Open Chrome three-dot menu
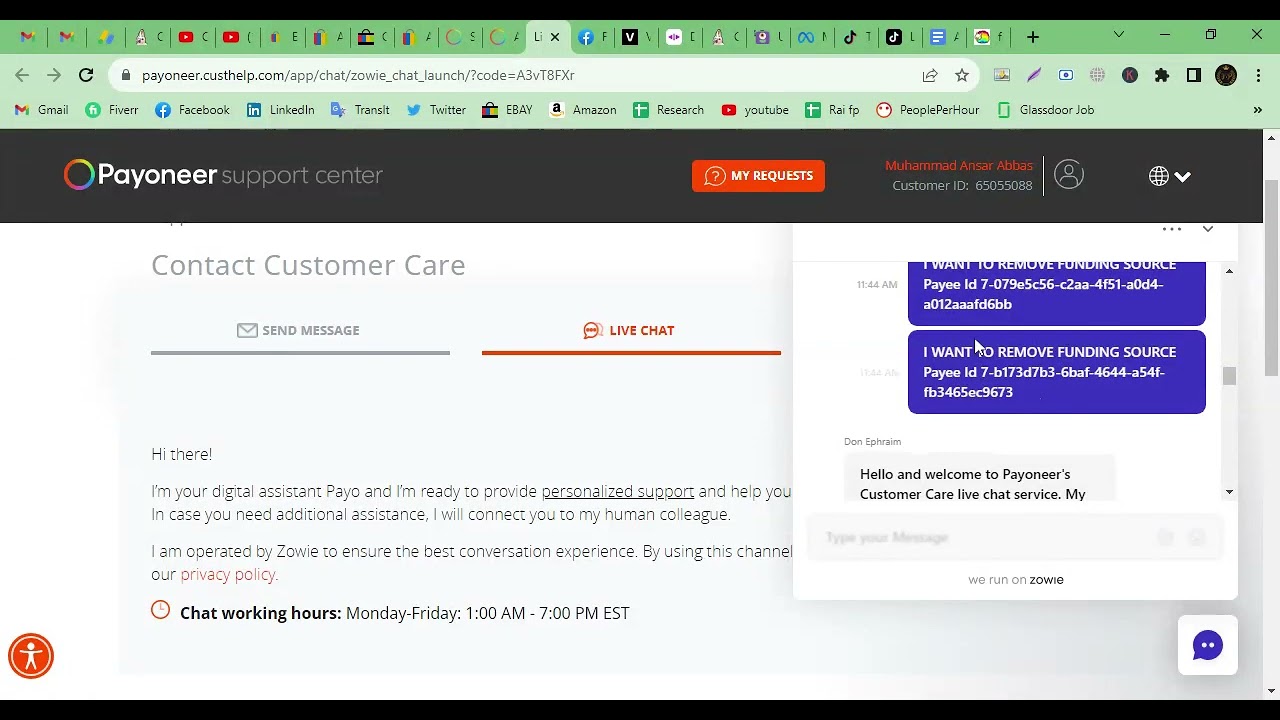Image resolution: width=1280 pixels, height=720 pixels. [x=1258, y=75]
